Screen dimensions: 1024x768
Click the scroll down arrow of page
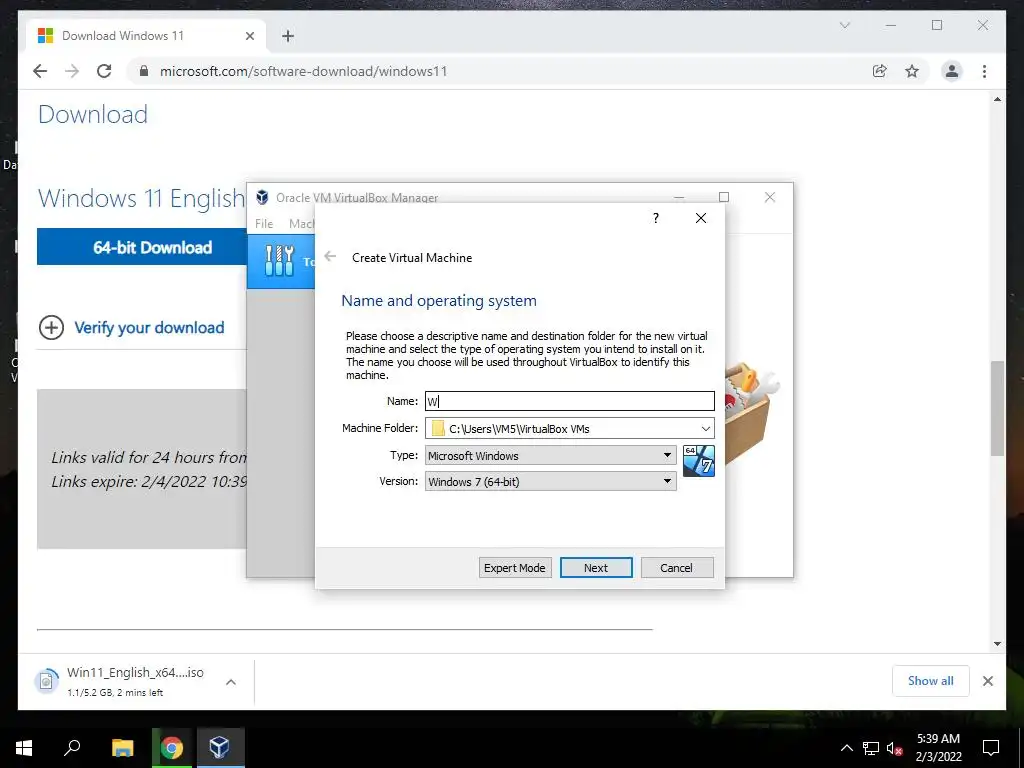[x=997, y=644]
